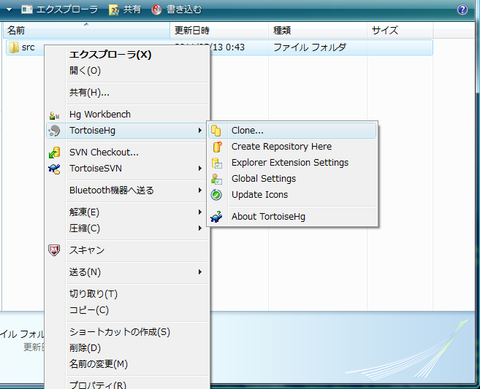This screenshot has height=389, width=480.
Task: Click the ファイル フォルダ type cell
Action: click(x=310, y=47)
